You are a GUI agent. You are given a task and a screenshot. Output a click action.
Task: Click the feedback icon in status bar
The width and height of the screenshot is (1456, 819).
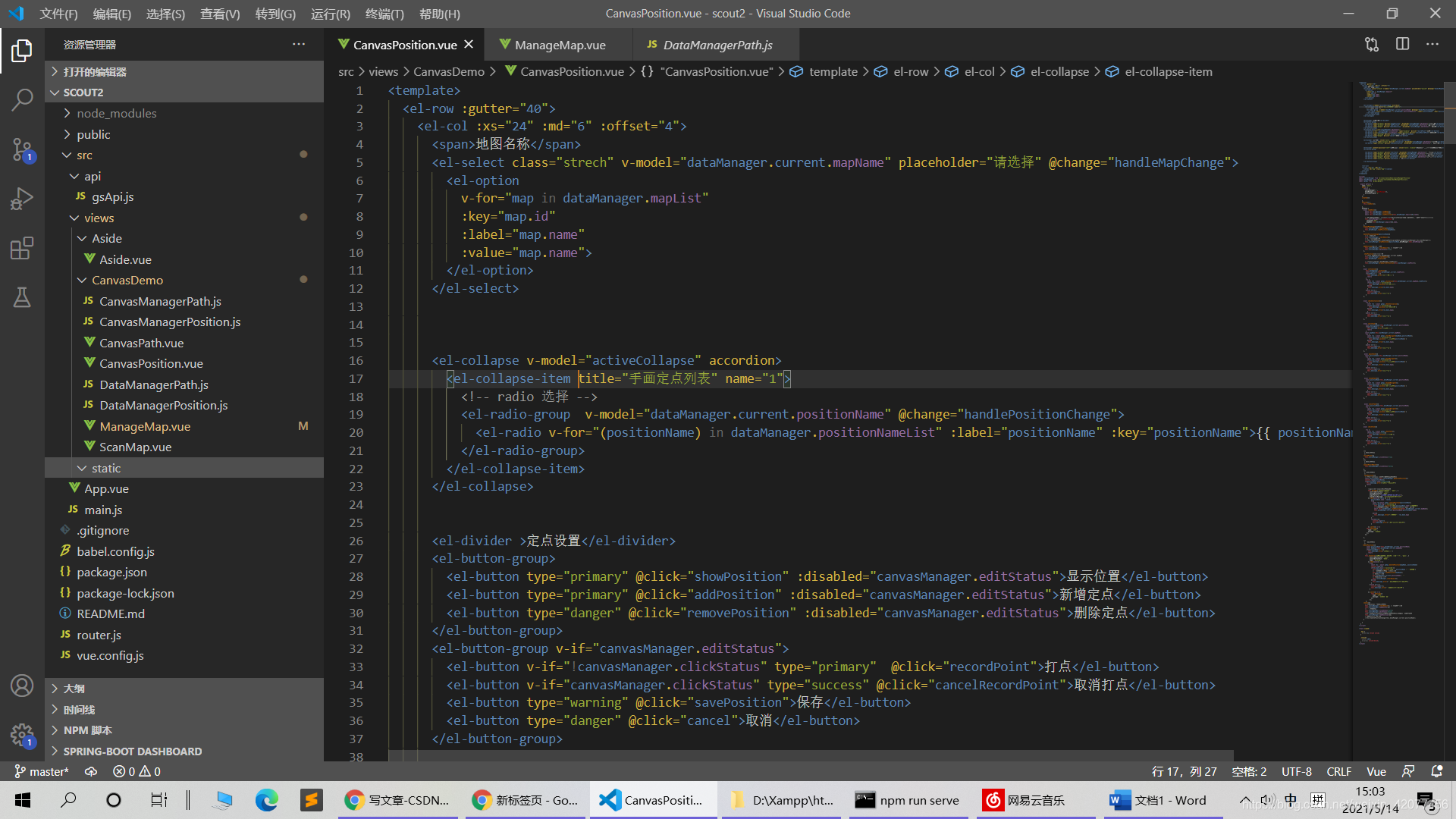(1408, 771)
